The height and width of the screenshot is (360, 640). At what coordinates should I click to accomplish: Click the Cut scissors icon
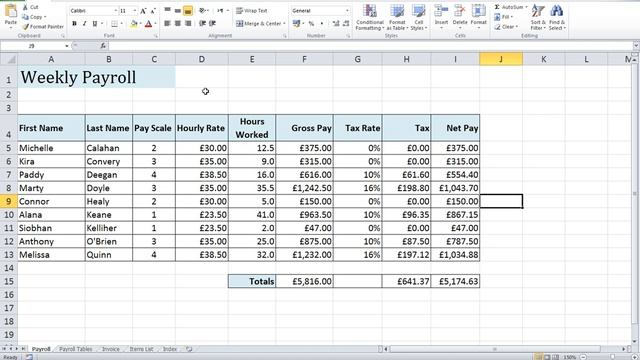(x=25, y=7)
